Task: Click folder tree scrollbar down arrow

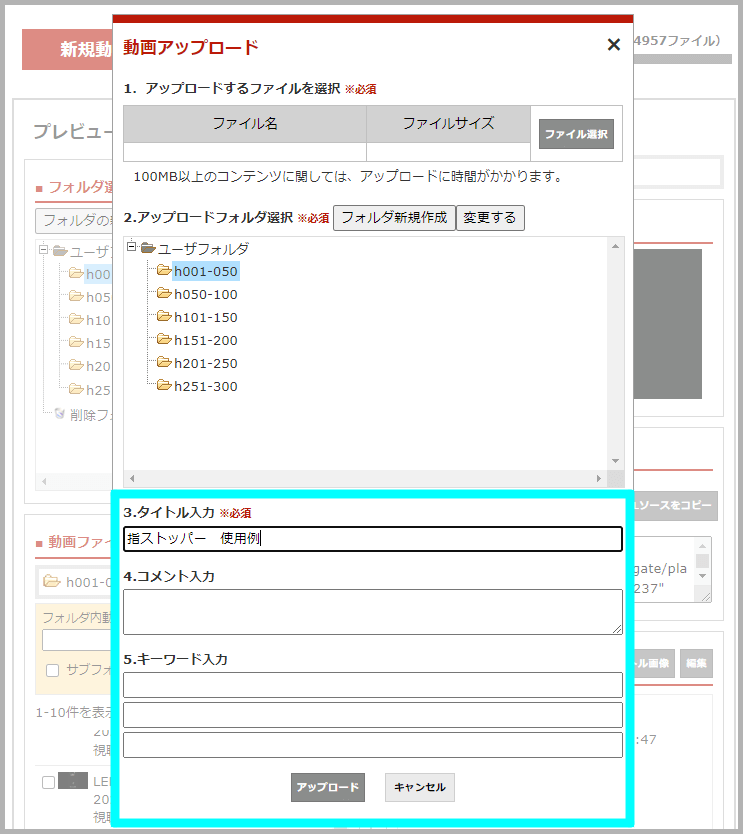Action: pyautogui.click(x=615, y=461)
